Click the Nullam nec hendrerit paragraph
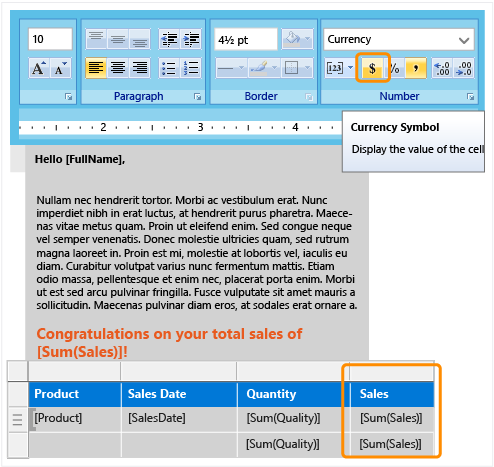The height and width of the screenshot is (467, 494). pos(197,253)
